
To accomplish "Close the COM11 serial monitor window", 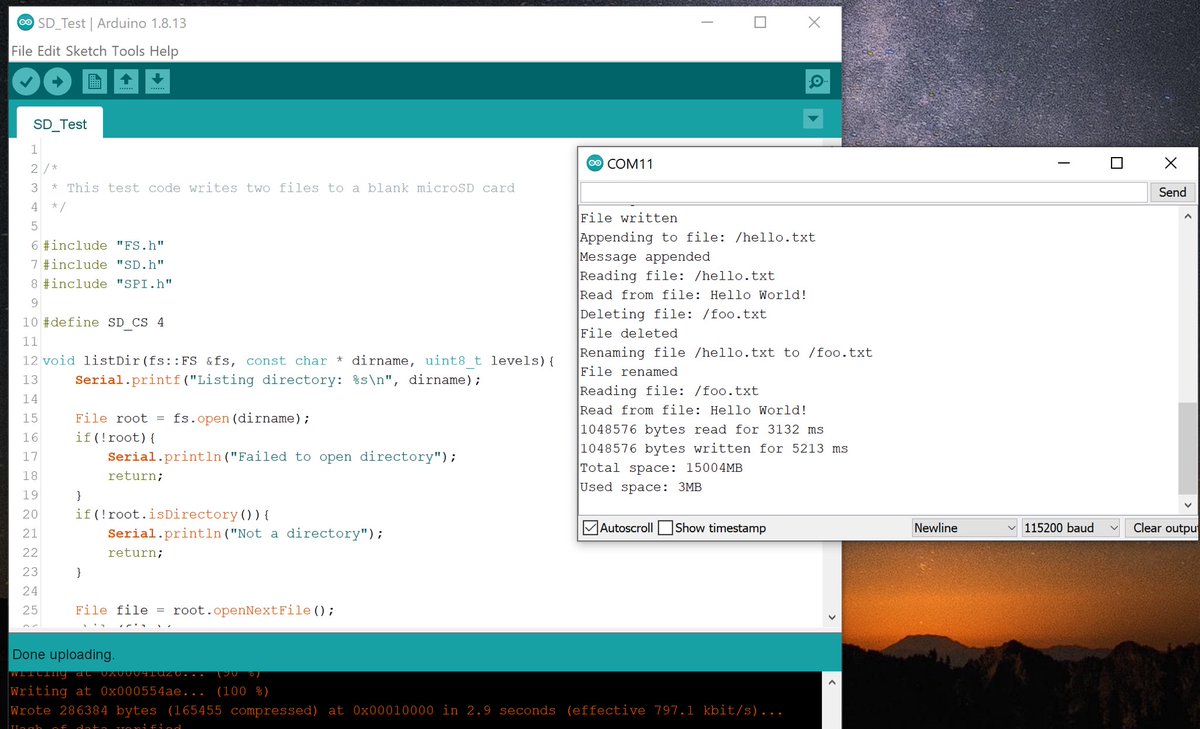I will coord(1170,163).
